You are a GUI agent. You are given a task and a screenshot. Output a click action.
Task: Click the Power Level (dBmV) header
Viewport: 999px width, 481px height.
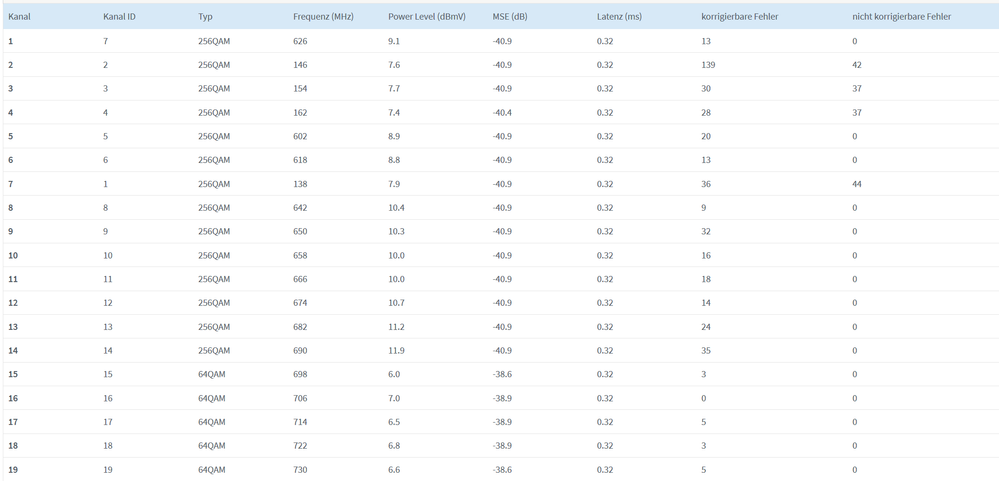pos(424,17)
